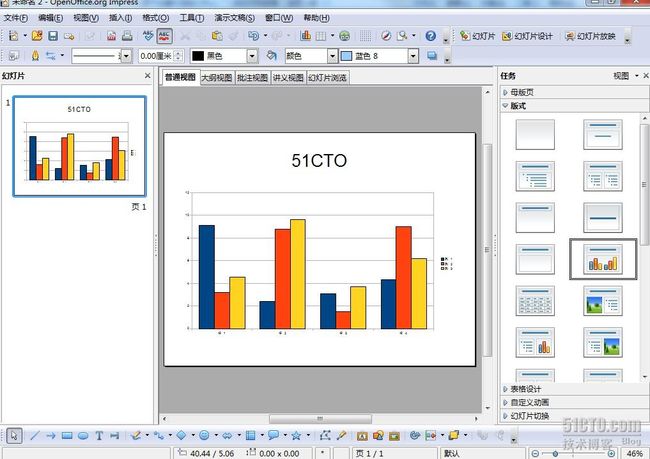Image resolution: width=650 pixels, height=459 pixels.
Task: Open the Stars shapes tool
Action: pos(296,435)
